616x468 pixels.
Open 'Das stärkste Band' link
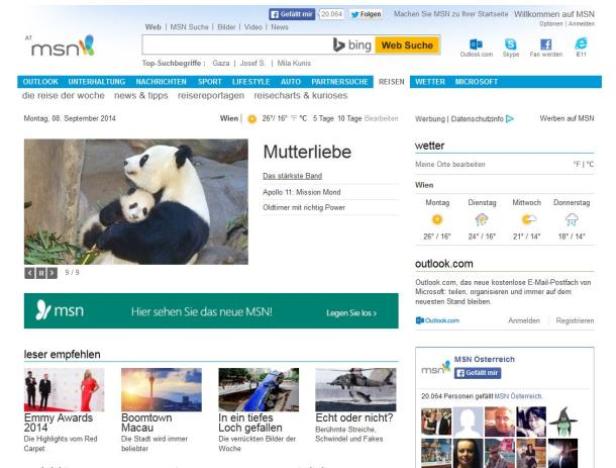pos(292,176)
